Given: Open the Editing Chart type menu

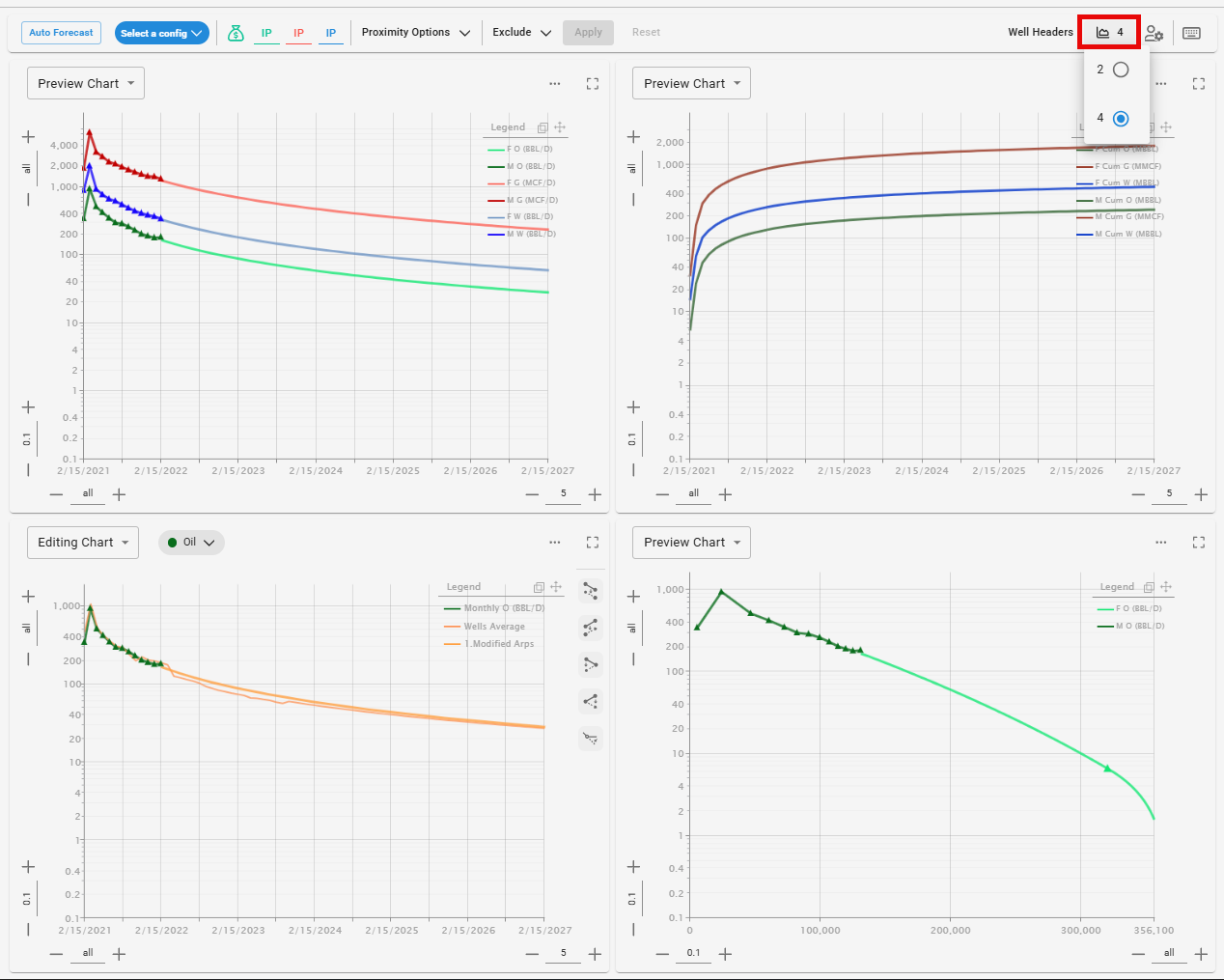Looking at the screenshot, I should [x=83, y=543].
